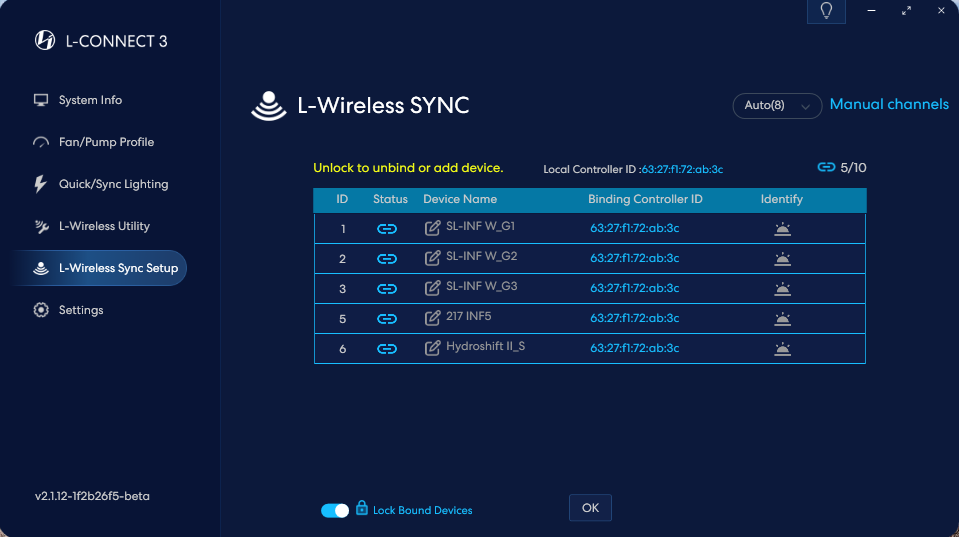Click the local controller ID value
959x537 pixels.
tap(682, 170)
